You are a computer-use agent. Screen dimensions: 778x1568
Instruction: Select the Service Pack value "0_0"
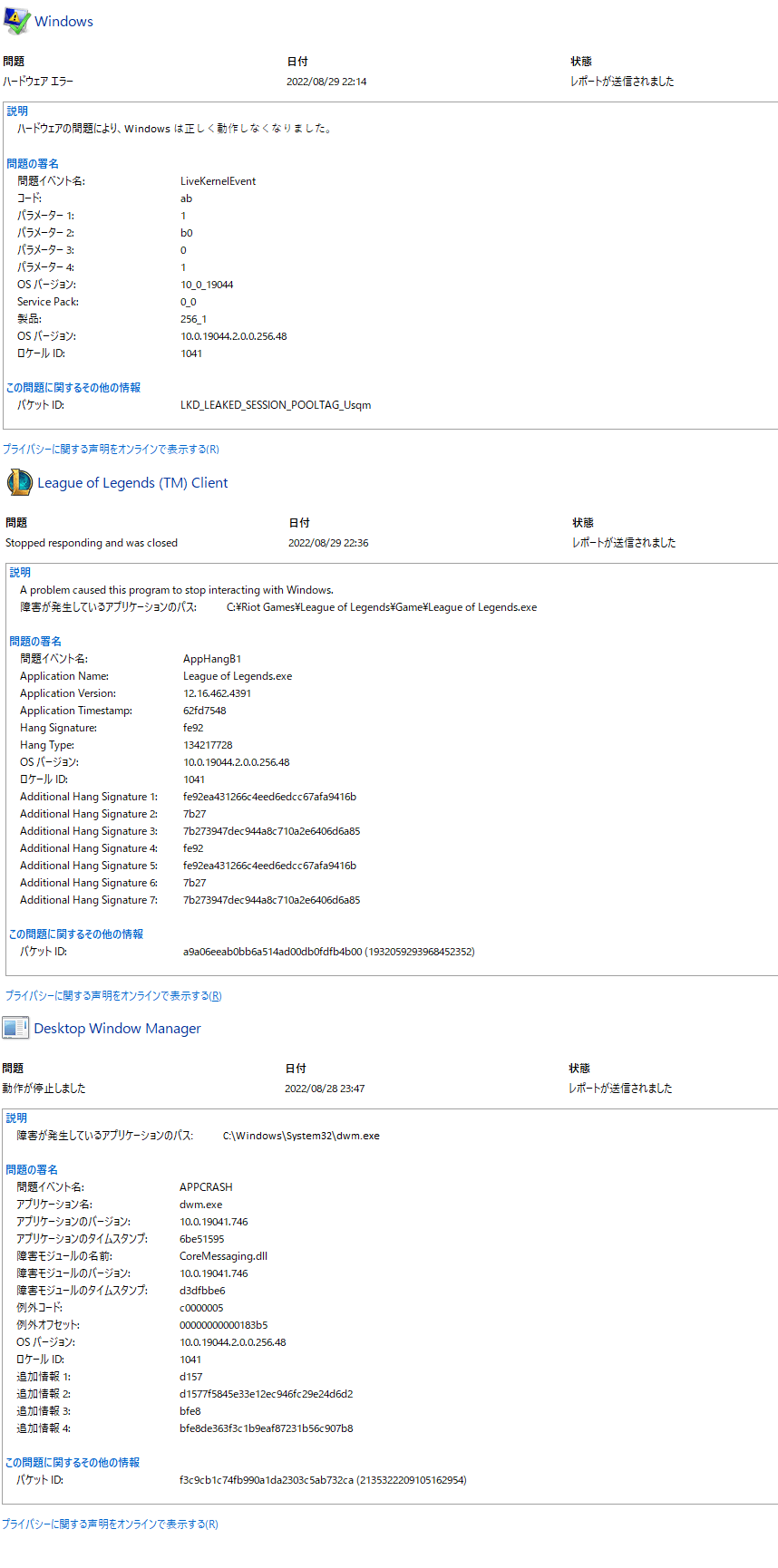point(188,302)
